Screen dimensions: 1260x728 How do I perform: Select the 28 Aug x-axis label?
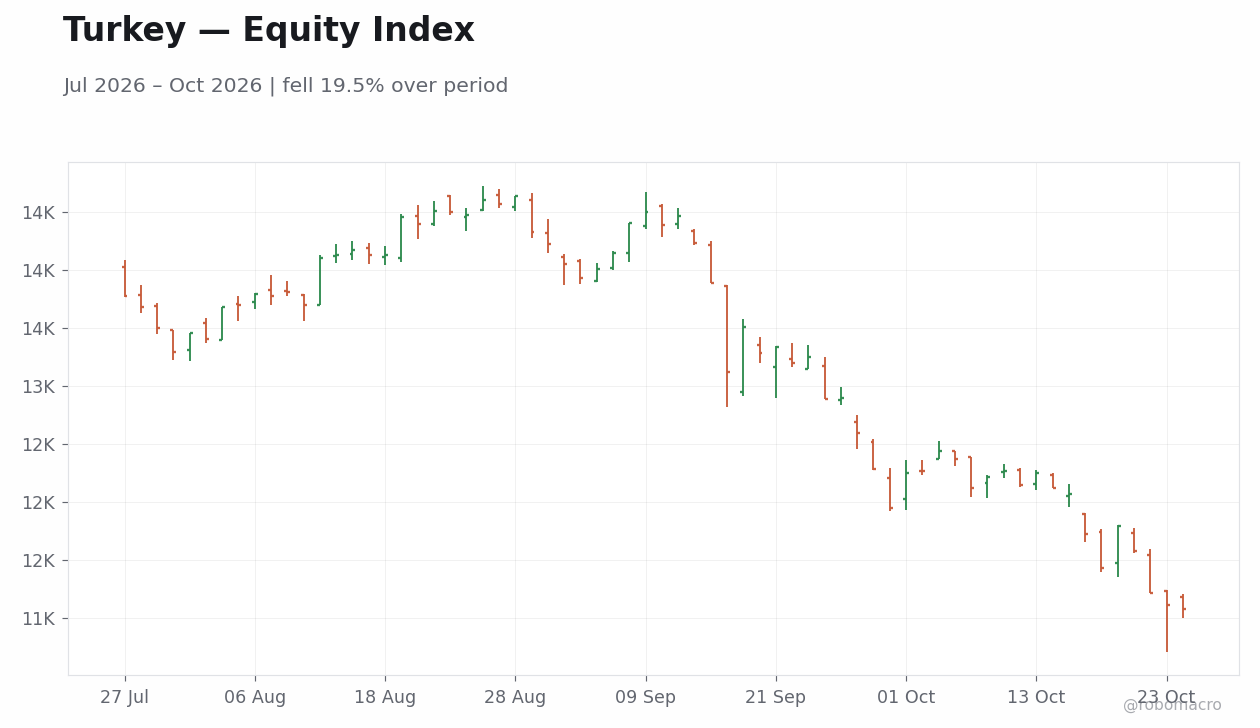[515, 698]
